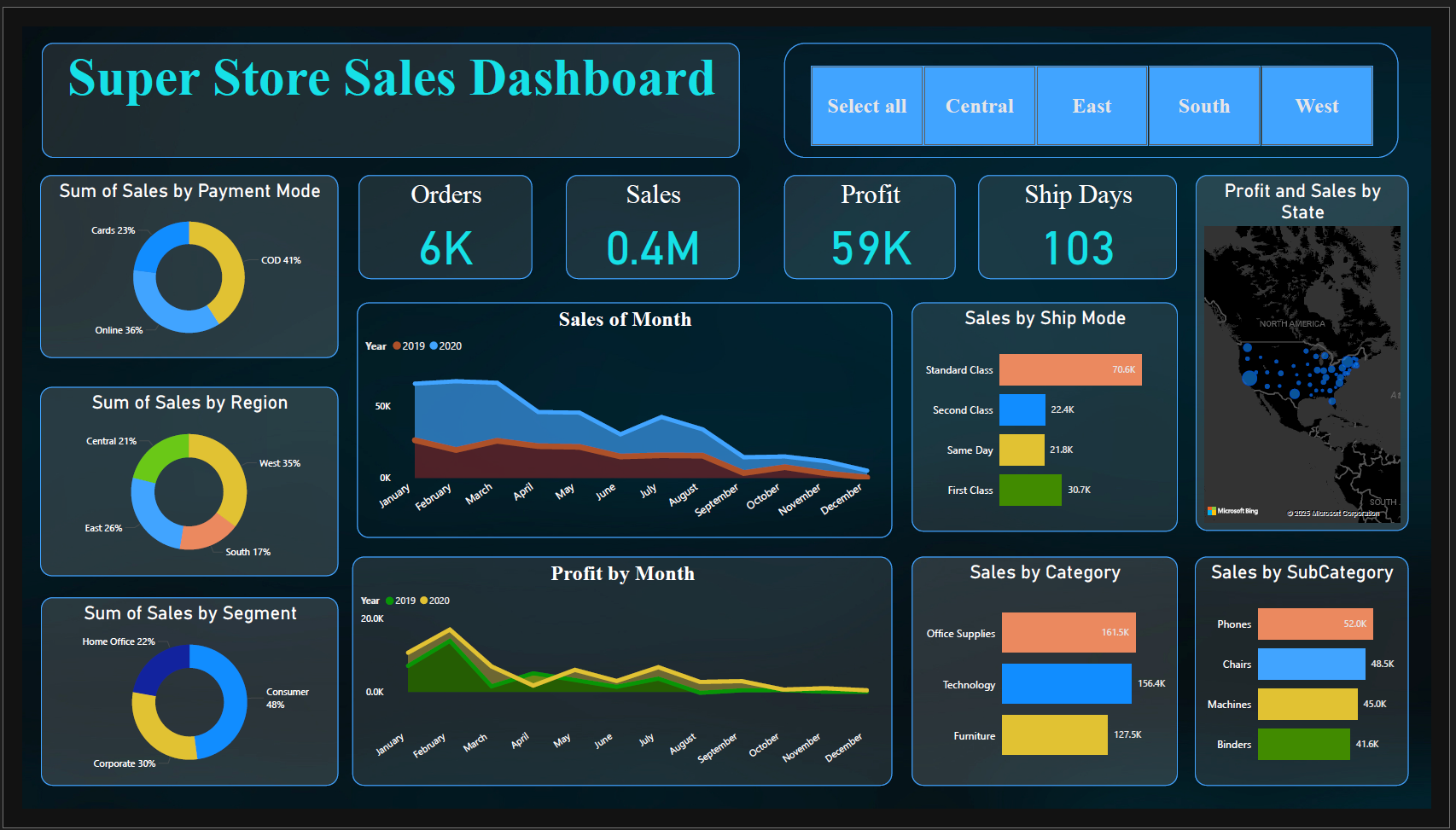Click the largest bubble on the state map
This screenshot has height=830, width=1456.
1249,376
